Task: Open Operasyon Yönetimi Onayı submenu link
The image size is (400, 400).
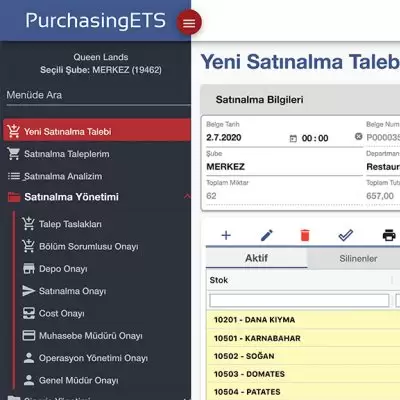Action: click(93, 358)
